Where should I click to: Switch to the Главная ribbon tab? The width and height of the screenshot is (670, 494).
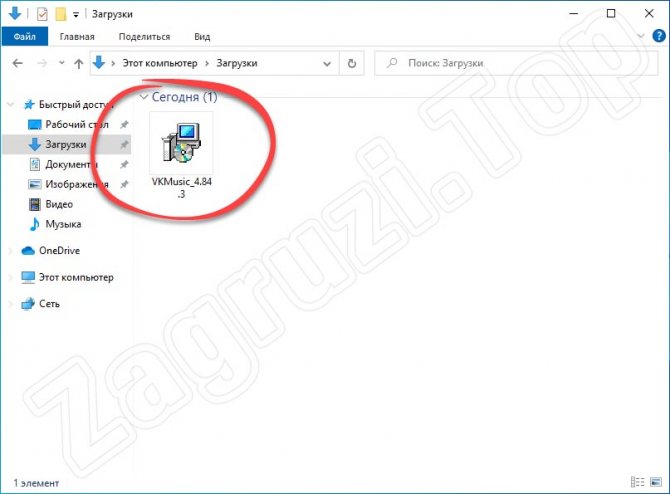point(77,37)
